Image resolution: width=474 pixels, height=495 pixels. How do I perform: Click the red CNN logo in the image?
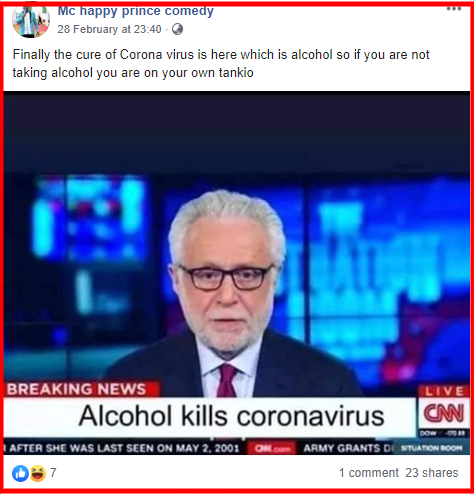coord(443,413)
